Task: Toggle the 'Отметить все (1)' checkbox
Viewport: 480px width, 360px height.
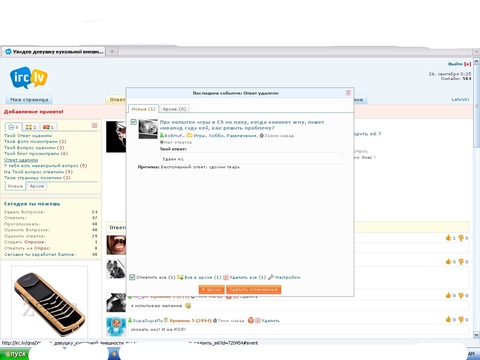Action: [x=132, y=277]
